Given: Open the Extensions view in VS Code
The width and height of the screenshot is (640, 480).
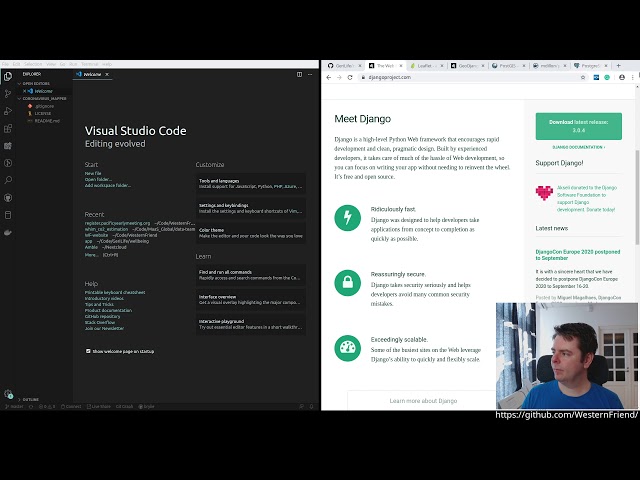Looking at the screenshot, I should (x=8, y=129).
